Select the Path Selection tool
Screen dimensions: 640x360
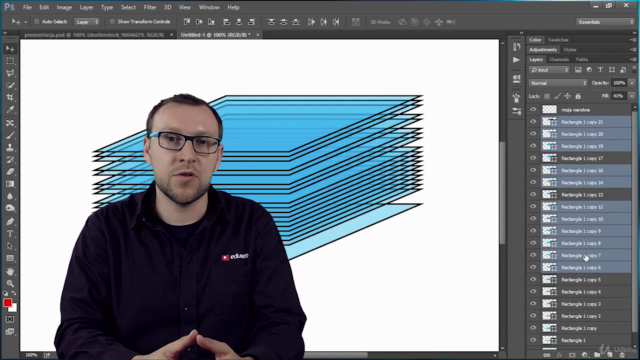point(10,246)
